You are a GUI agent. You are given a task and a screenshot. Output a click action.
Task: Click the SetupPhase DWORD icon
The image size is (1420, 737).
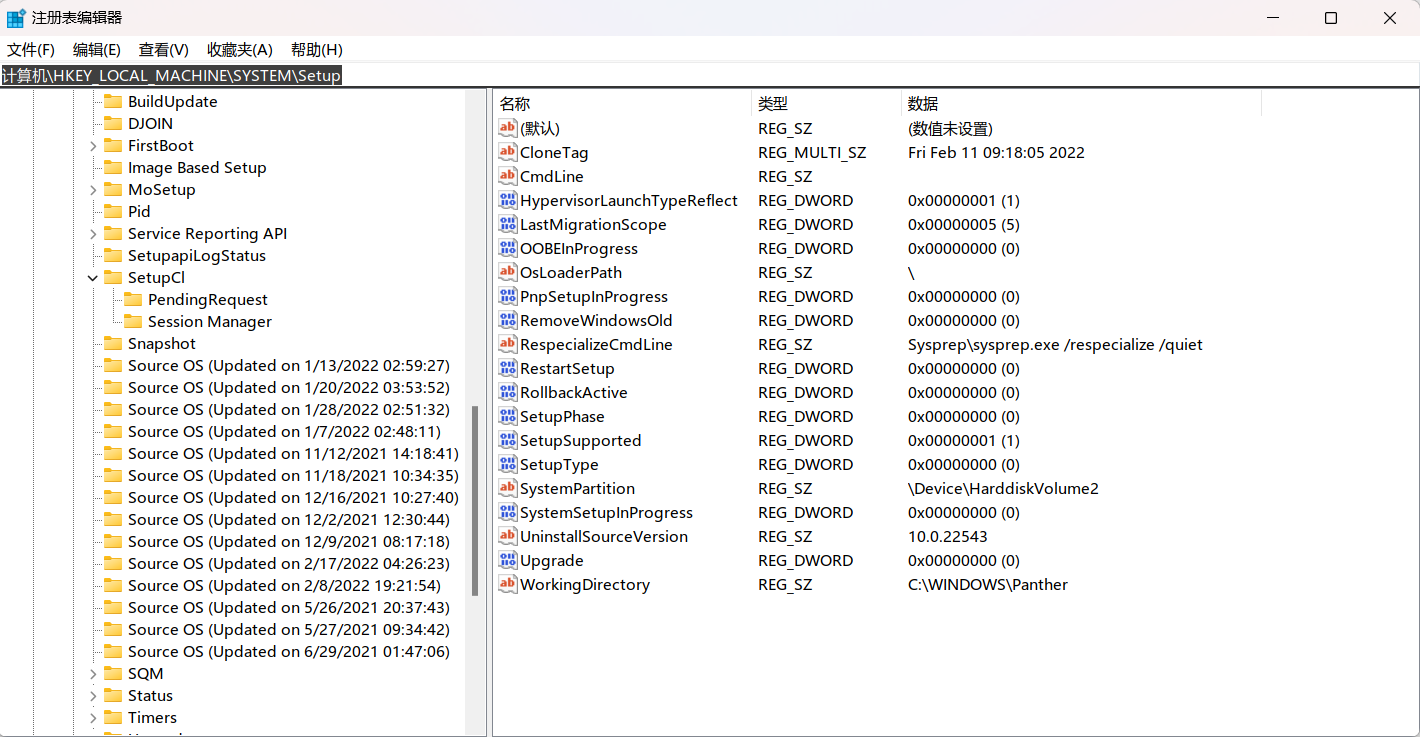point(508,417)
